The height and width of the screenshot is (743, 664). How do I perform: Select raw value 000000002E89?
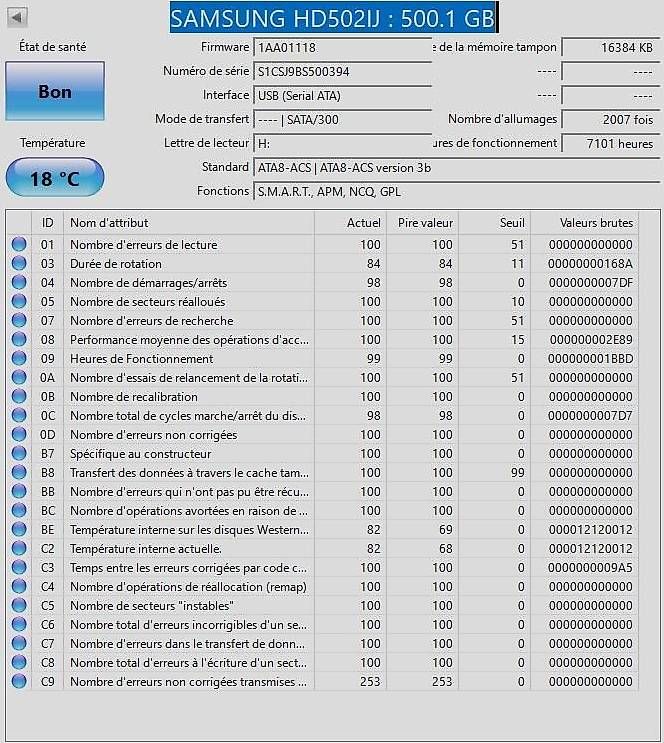591,339
